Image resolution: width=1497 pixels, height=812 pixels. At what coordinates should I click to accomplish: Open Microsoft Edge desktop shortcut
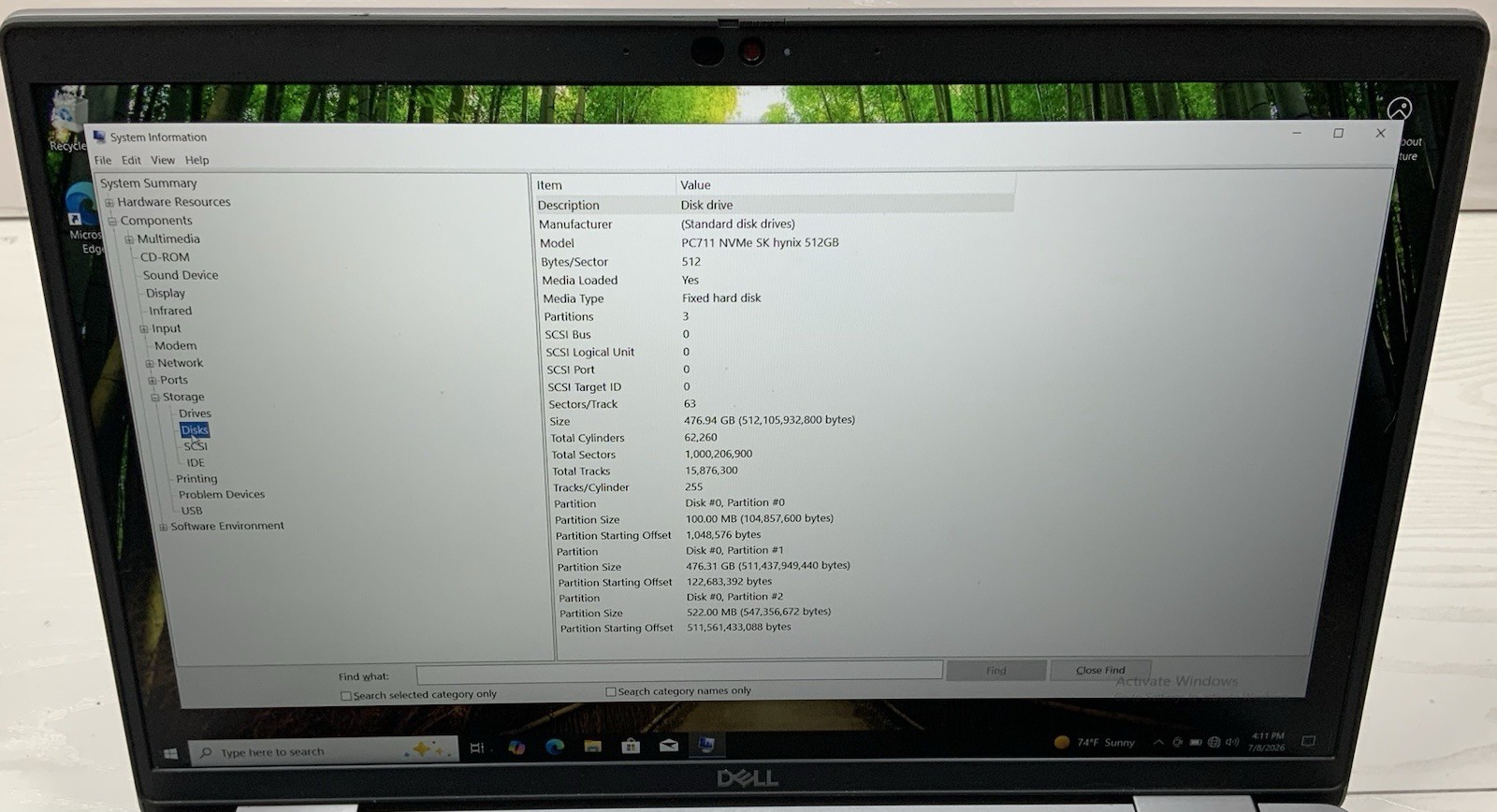pyautogui.click(x=84, y=218)
